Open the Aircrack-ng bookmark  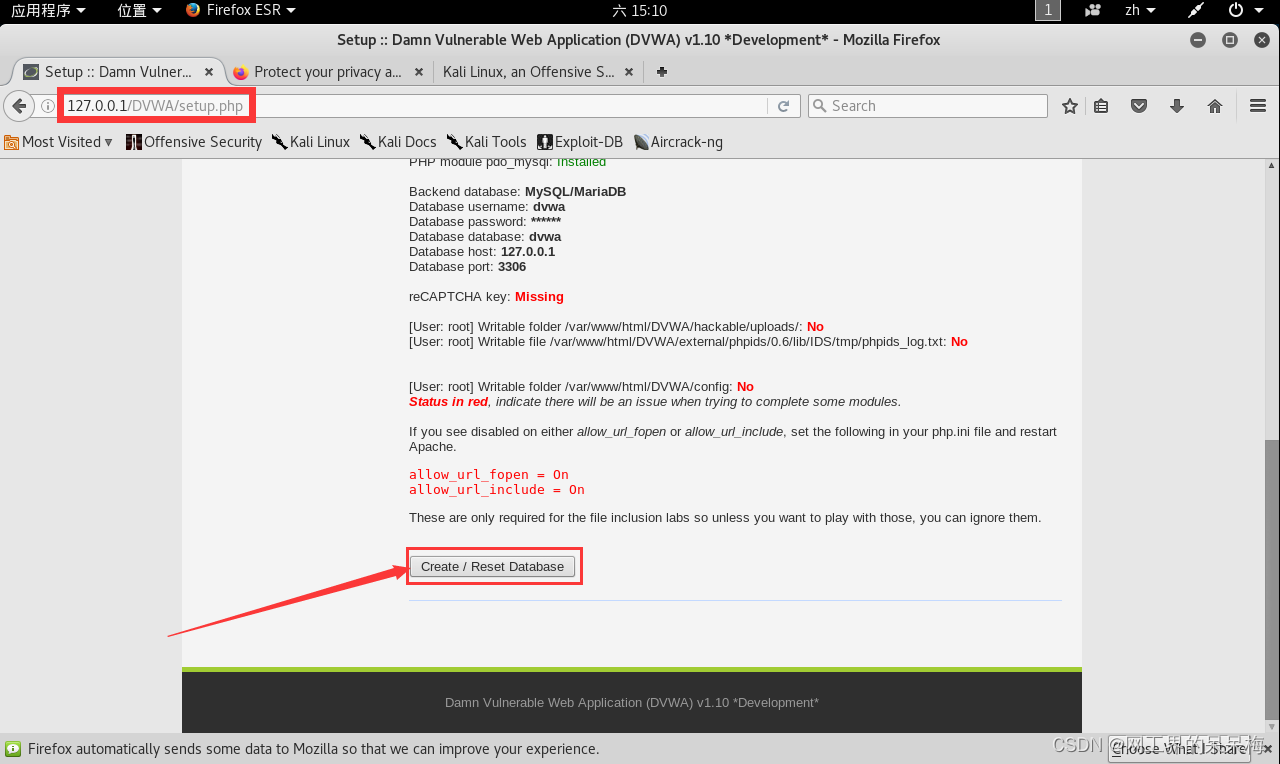[678, 142]
